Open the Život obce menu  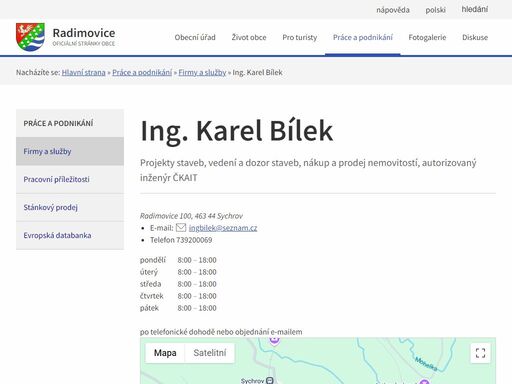249,37
